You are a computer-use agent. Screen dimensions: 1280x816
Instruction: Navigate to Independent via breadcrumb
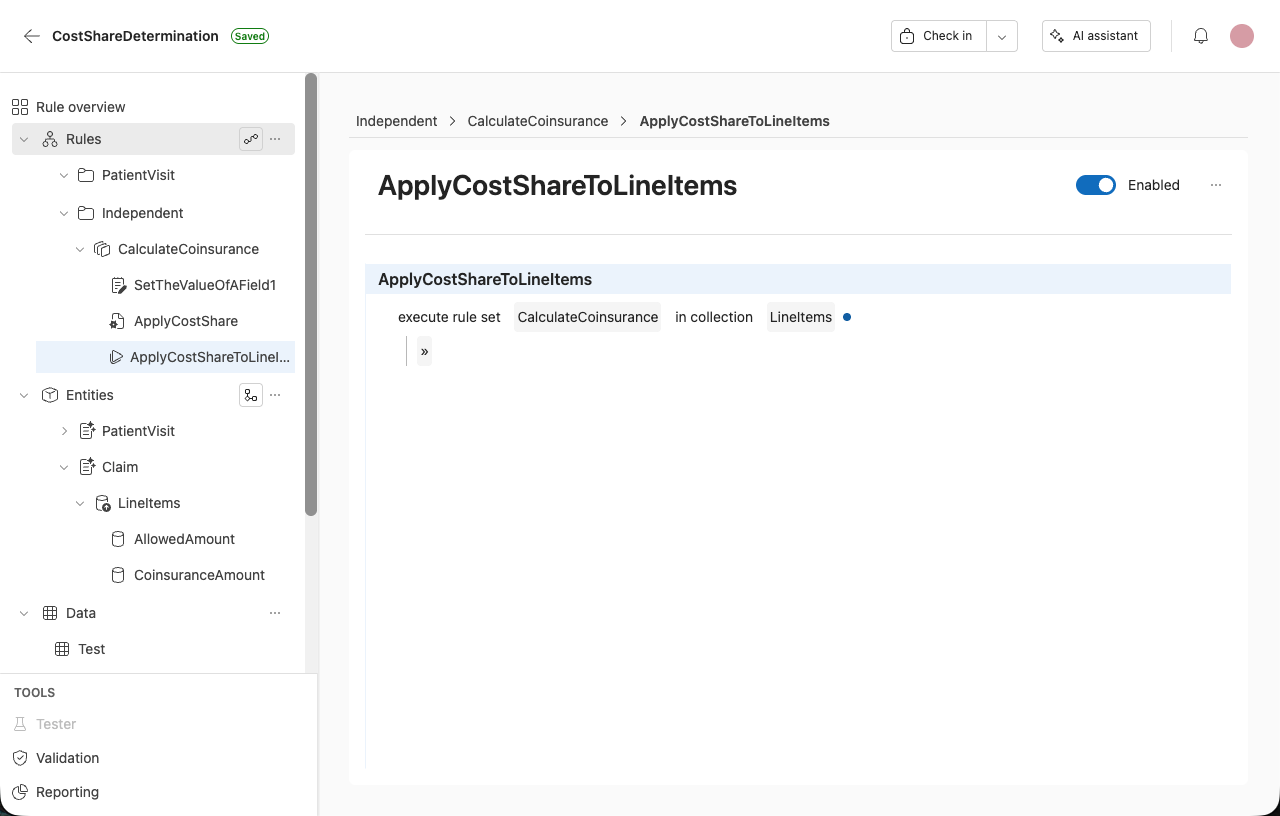tap(396, 120)
